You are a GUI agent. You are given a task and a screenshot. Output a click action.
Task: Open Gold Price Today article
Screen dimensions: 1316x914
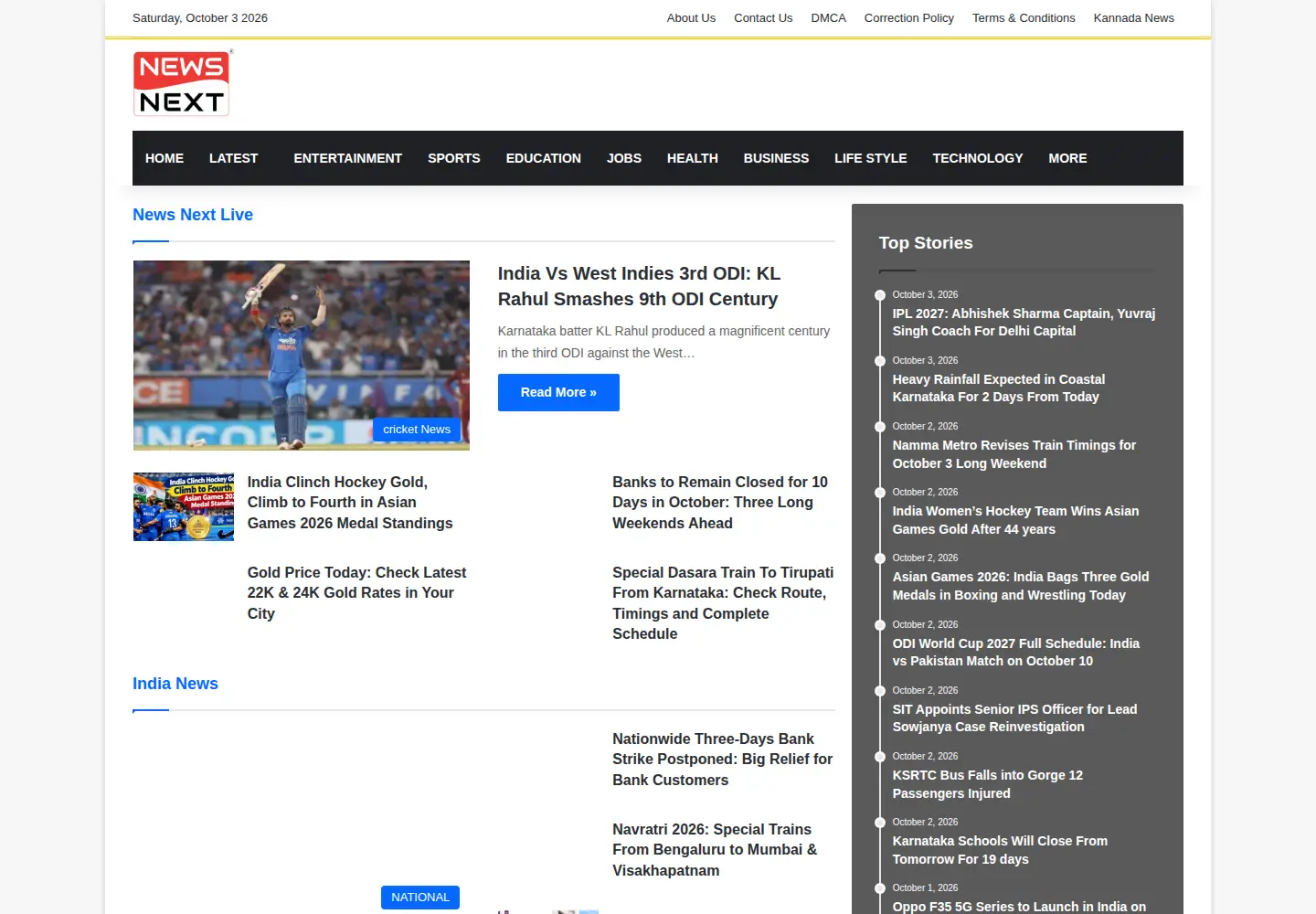(x=356, y=592)
